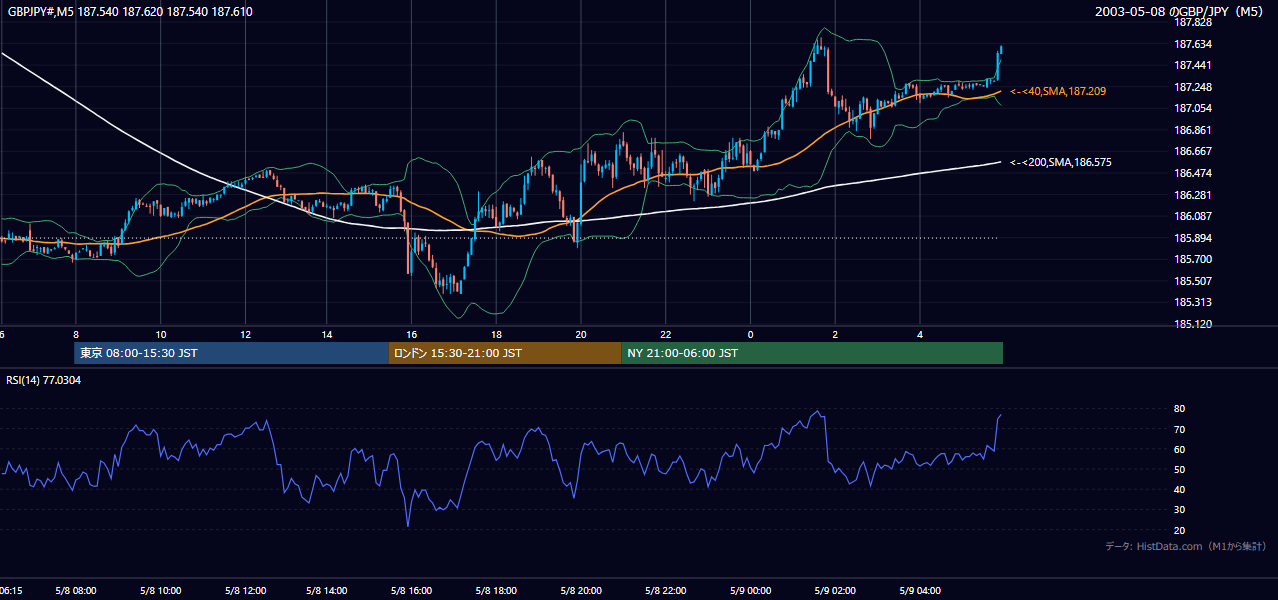
Task: Click price axis value 186.474
Action: [x=1192, y=173]
